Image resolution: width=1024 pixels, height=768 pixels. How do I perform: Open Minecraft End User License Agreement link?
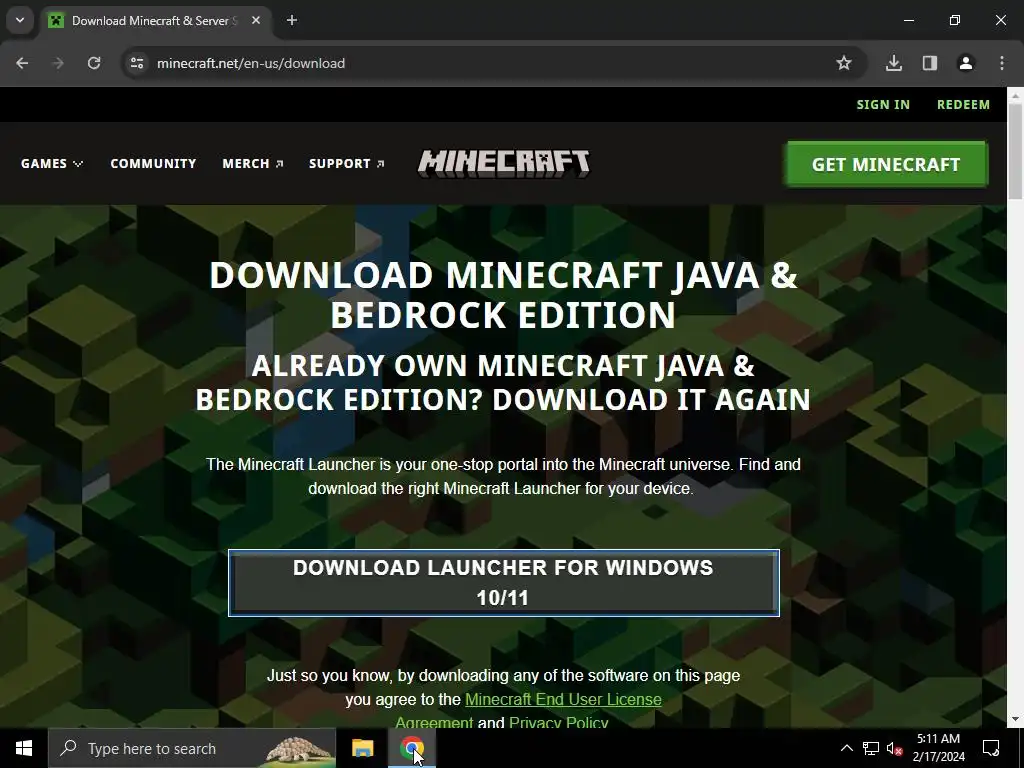pos(563,699)
